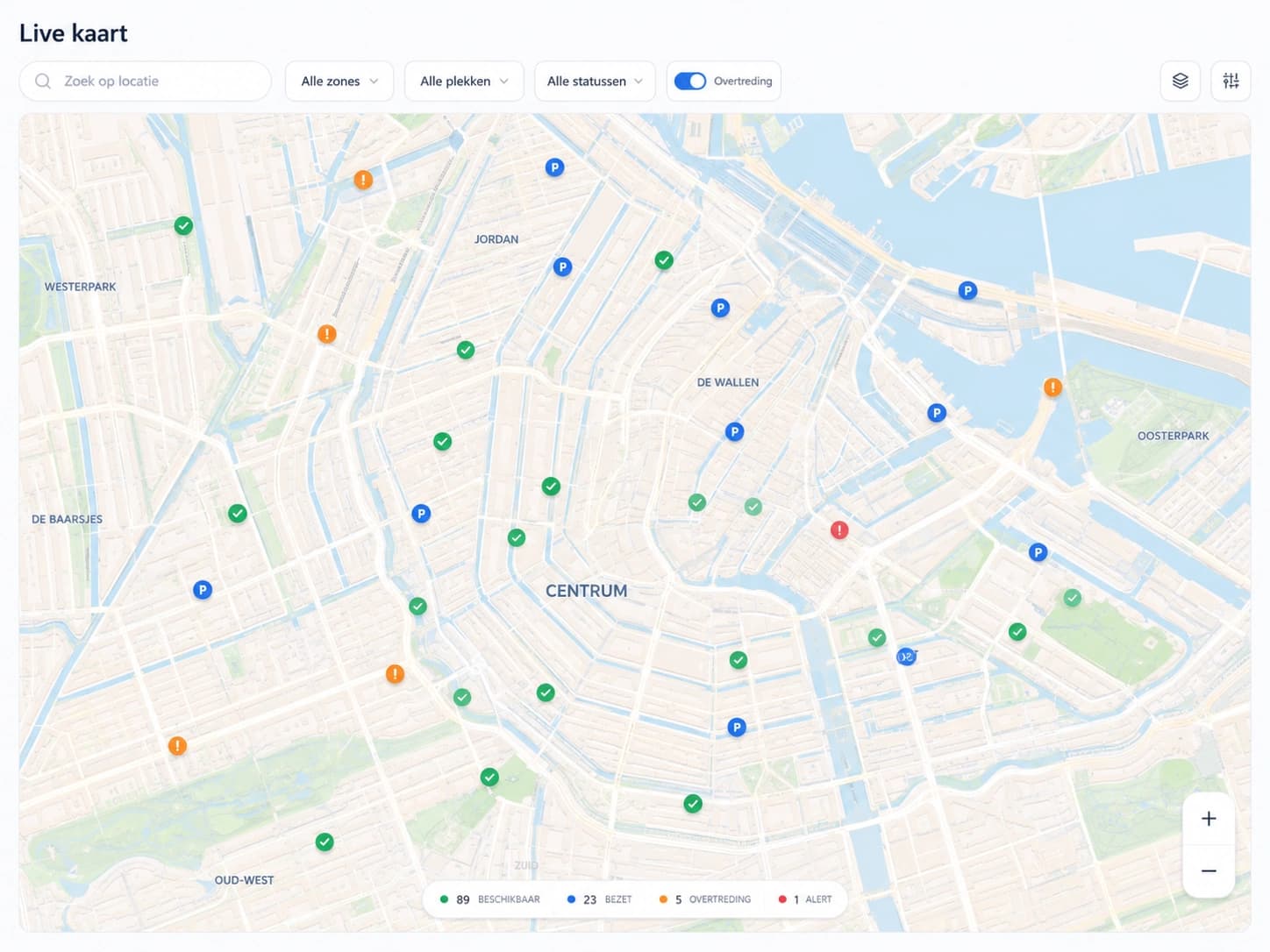The image size is (1270, 952).
Task: Click the OOSTERPARK map label
Action: pos(1173,436)
